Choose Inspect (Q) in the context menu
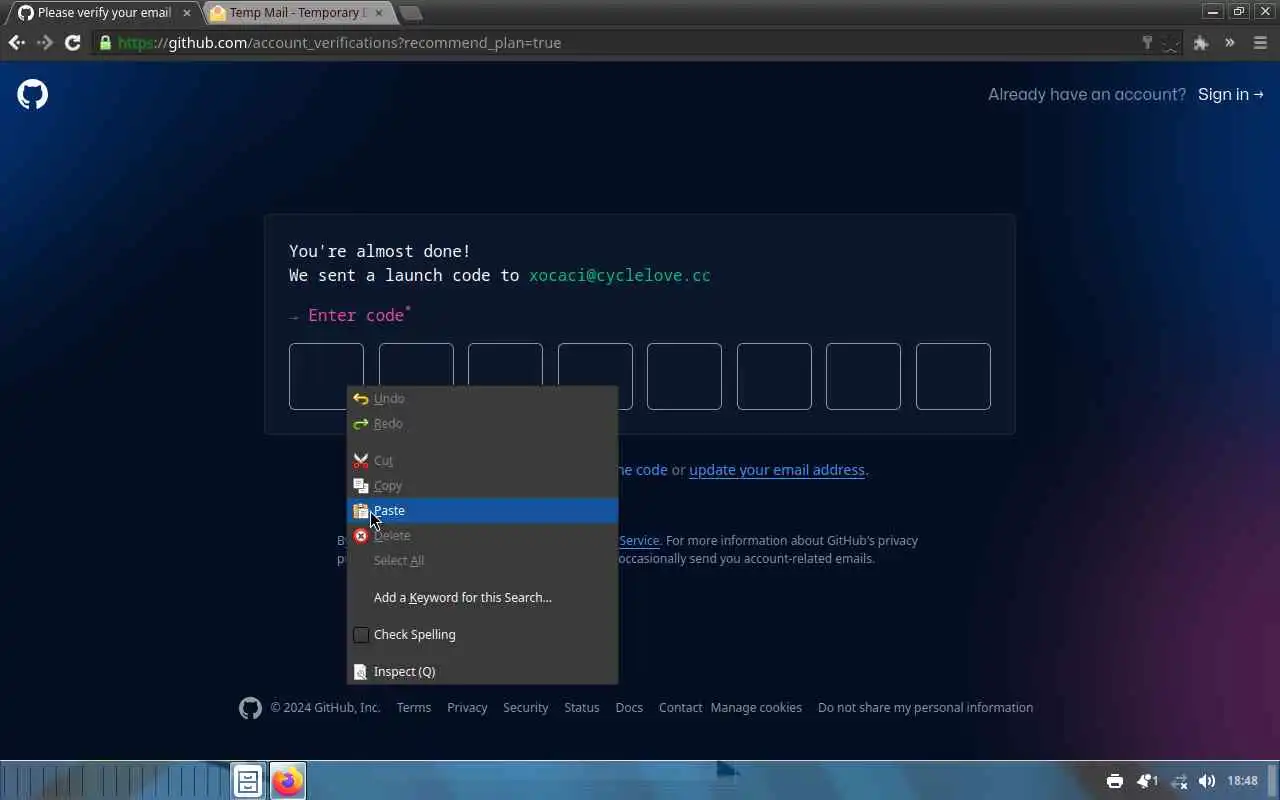1280x800 pixels. pyautogui.click(x=482, y=672)
